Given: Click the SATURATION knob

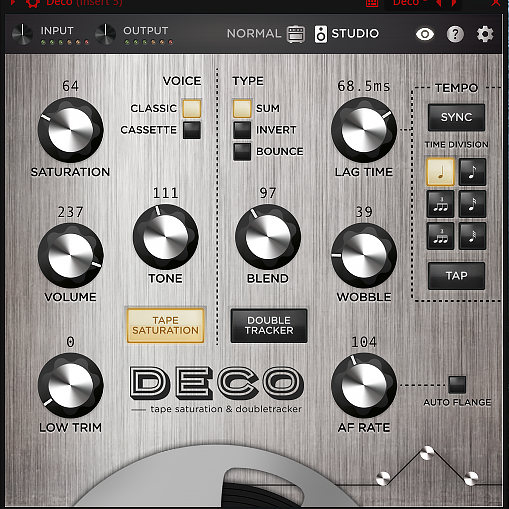Looking at the screenshot, I should (71, 130).
